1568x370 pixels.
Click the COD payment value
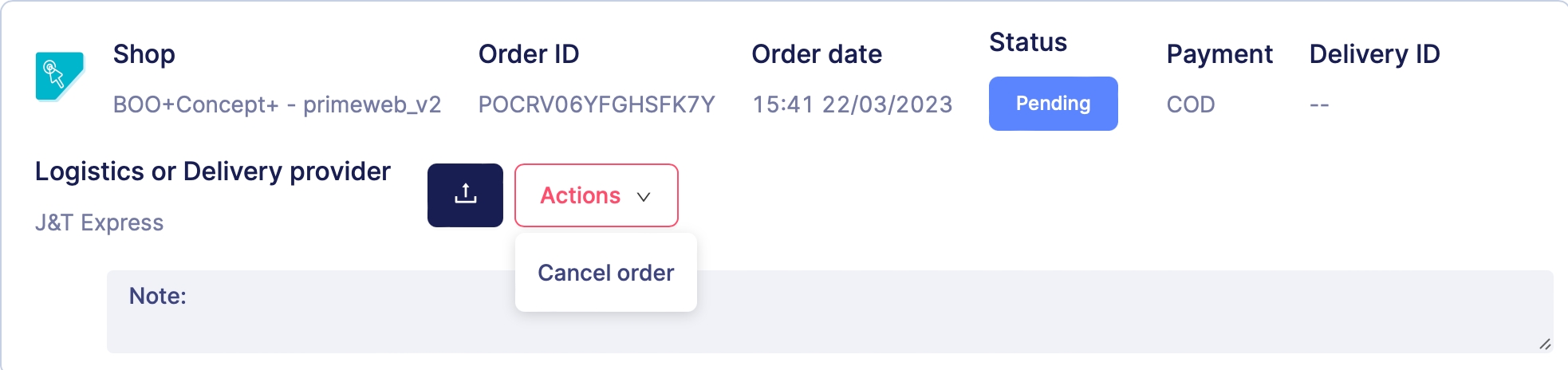1190,104
